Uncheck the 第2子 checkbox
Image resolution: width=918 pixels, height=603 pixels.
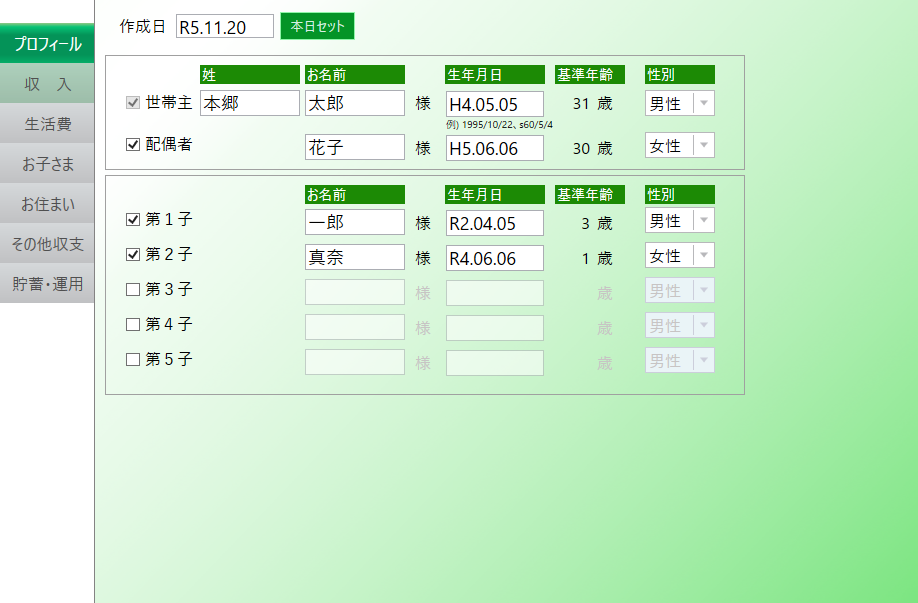point(133,254)
